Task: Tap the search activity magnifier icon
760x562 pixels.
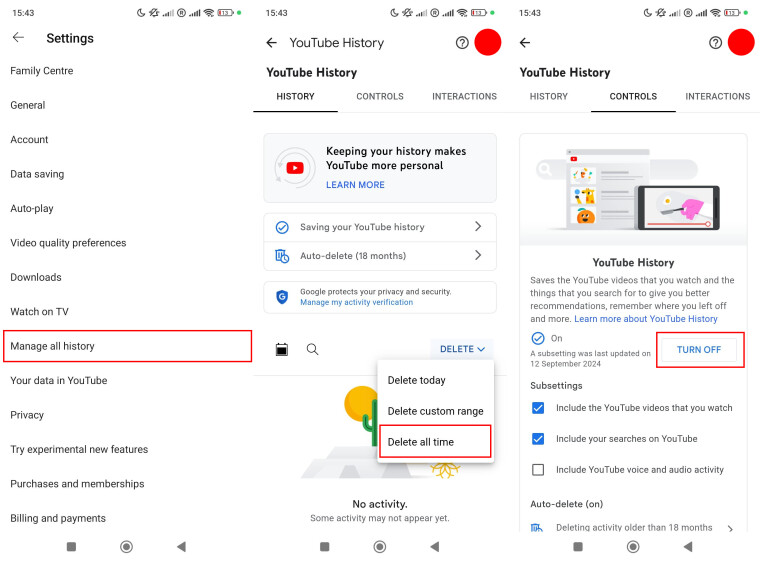Action: (313, 349)
